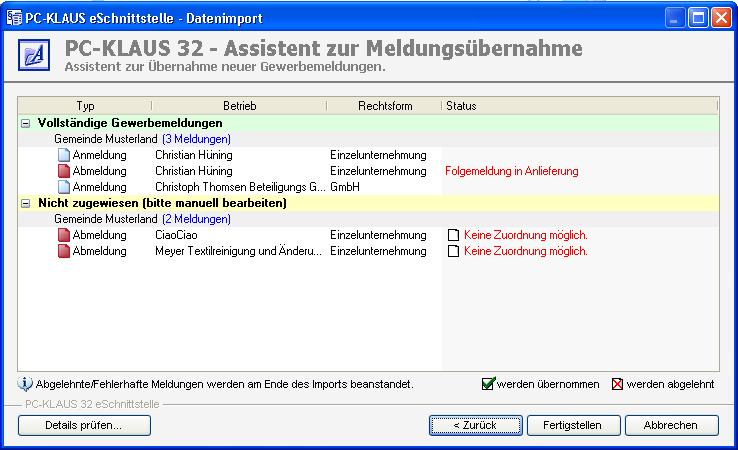Click the Christoph Thomsen Anmeldung document icon
The width and height of the screenshot is (738, 450).
point(64,187)
